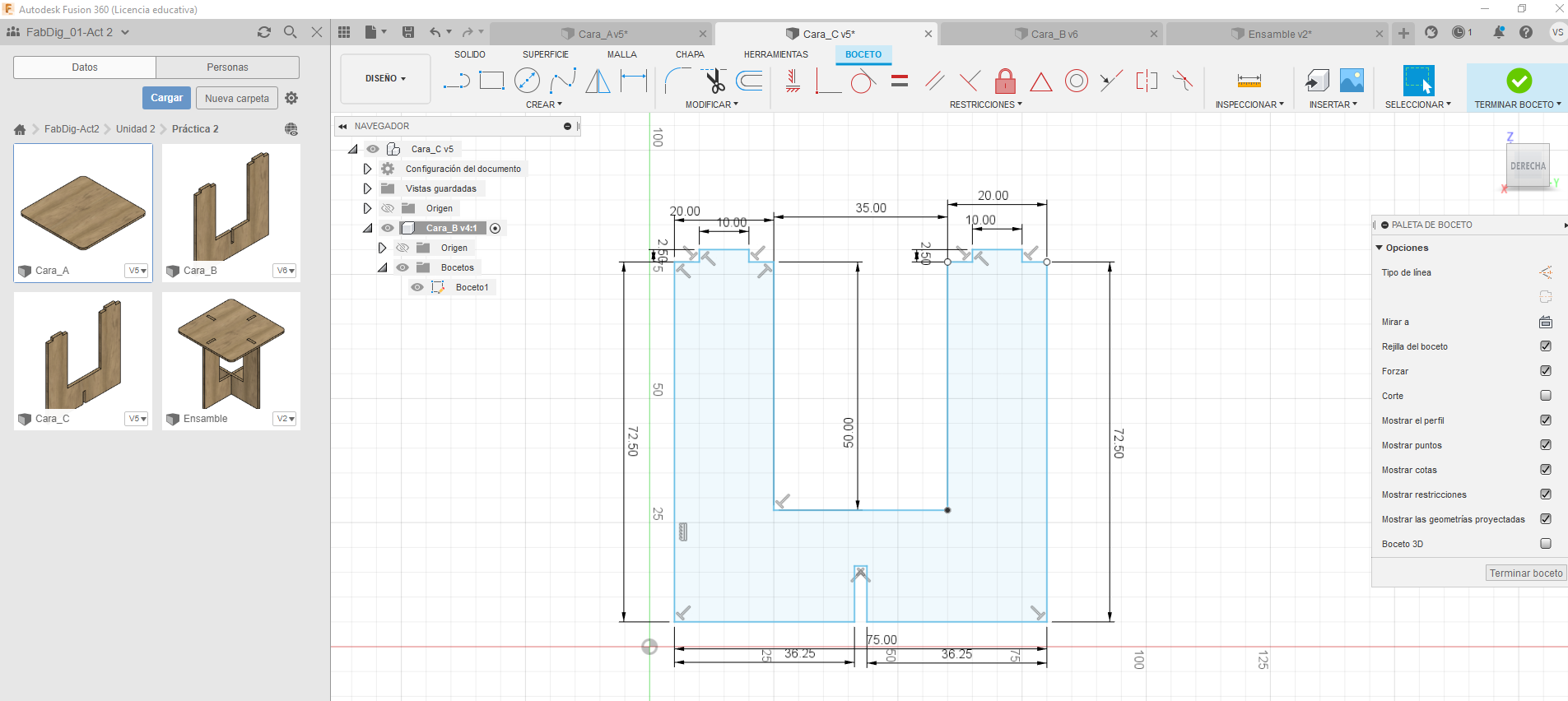Viewport: 1568px width, 701px height.
Task: Open the MODIFICAR dropdown menu
Action: click(712, 104)
